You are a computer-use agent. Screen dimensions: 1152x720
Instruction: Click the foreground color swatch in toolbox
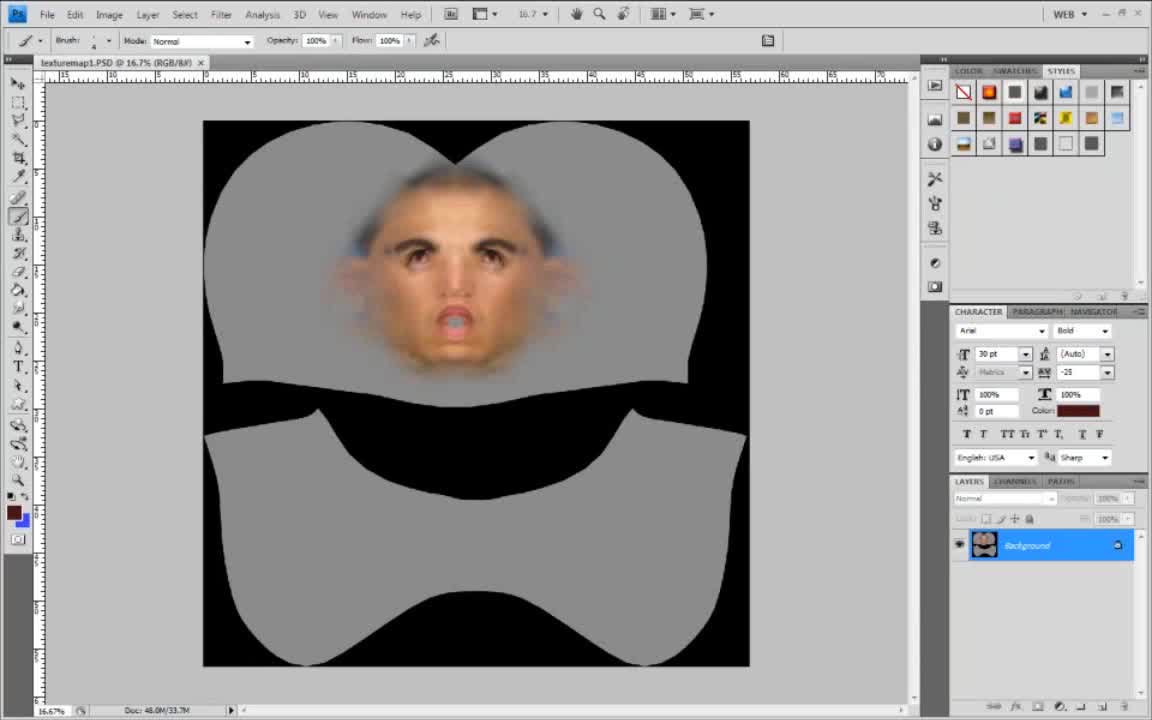pyautogui.click(x=14, y=513)
